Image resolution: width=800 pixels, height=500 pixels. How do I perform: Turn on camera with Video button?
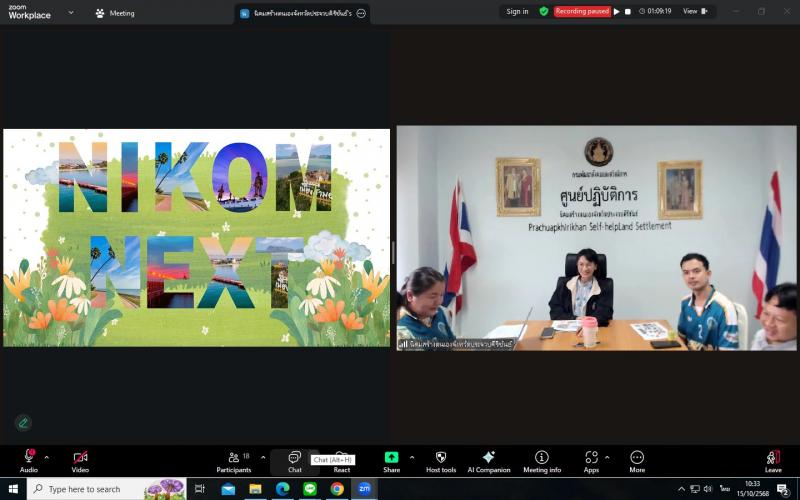80,461
